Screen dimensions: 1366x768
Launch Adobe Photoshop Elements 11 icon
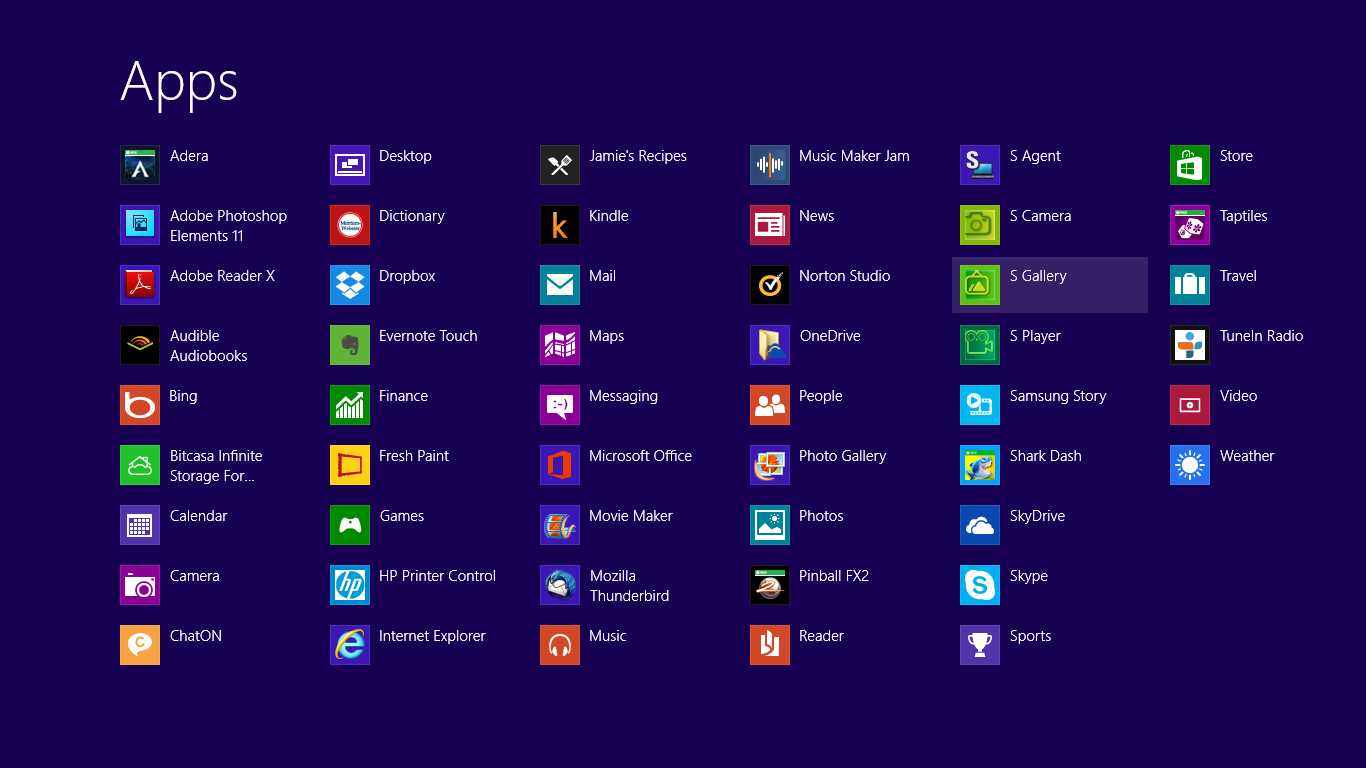pyautogui.click(x=140, y=225)
